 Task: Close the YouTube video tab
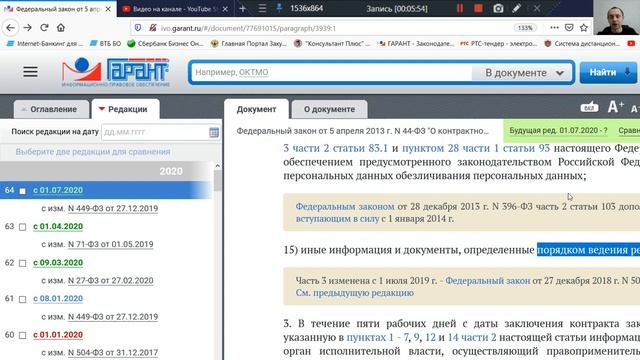tap(225, 9)
